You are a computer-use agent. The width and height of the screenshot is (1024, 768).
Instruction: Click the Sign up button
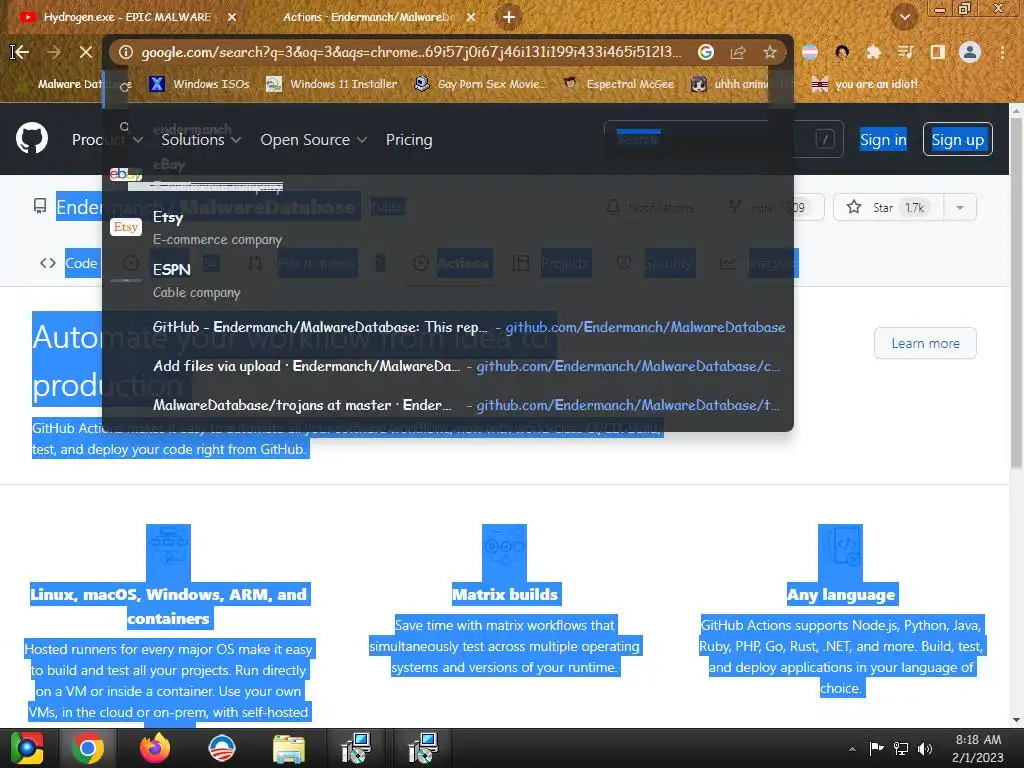pyautogui.click(x=957, y=139)
